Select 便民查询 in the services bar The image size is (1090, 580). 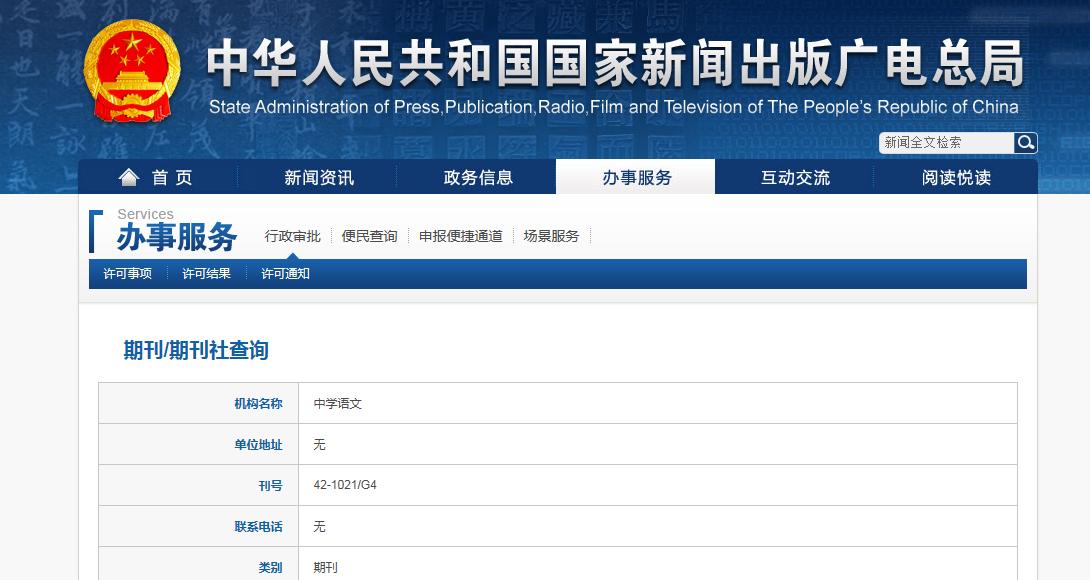pos(369,236)
